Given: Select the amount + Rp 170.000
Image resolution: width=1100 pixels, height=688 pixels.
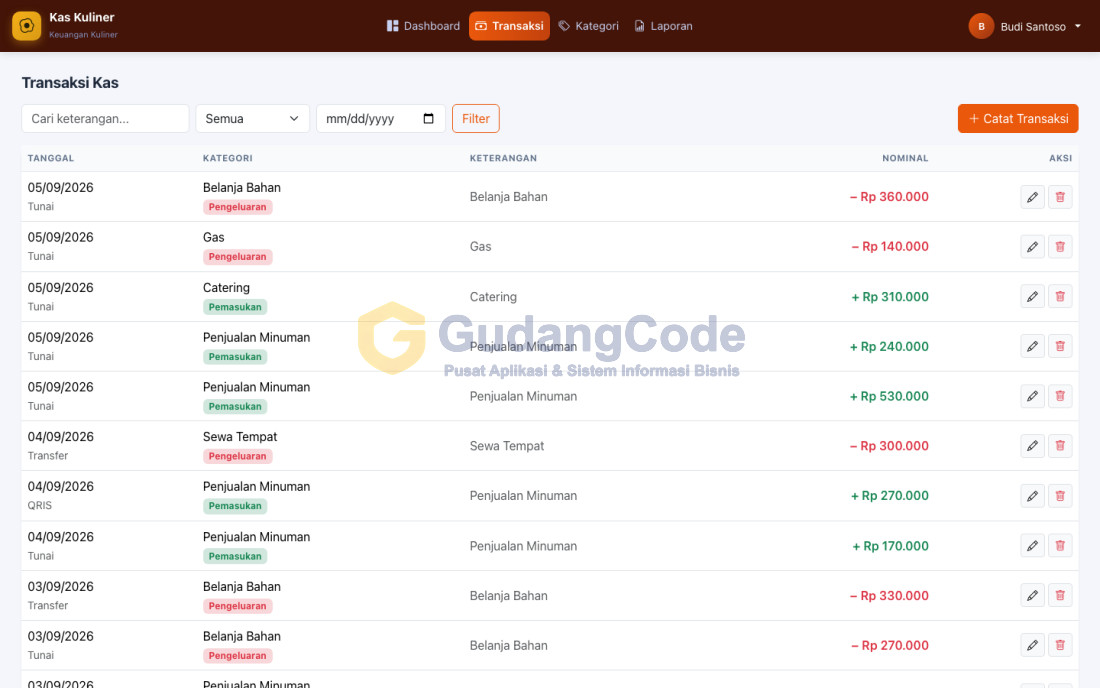Looking at the screenshot, I should click(x=890, y=546).
